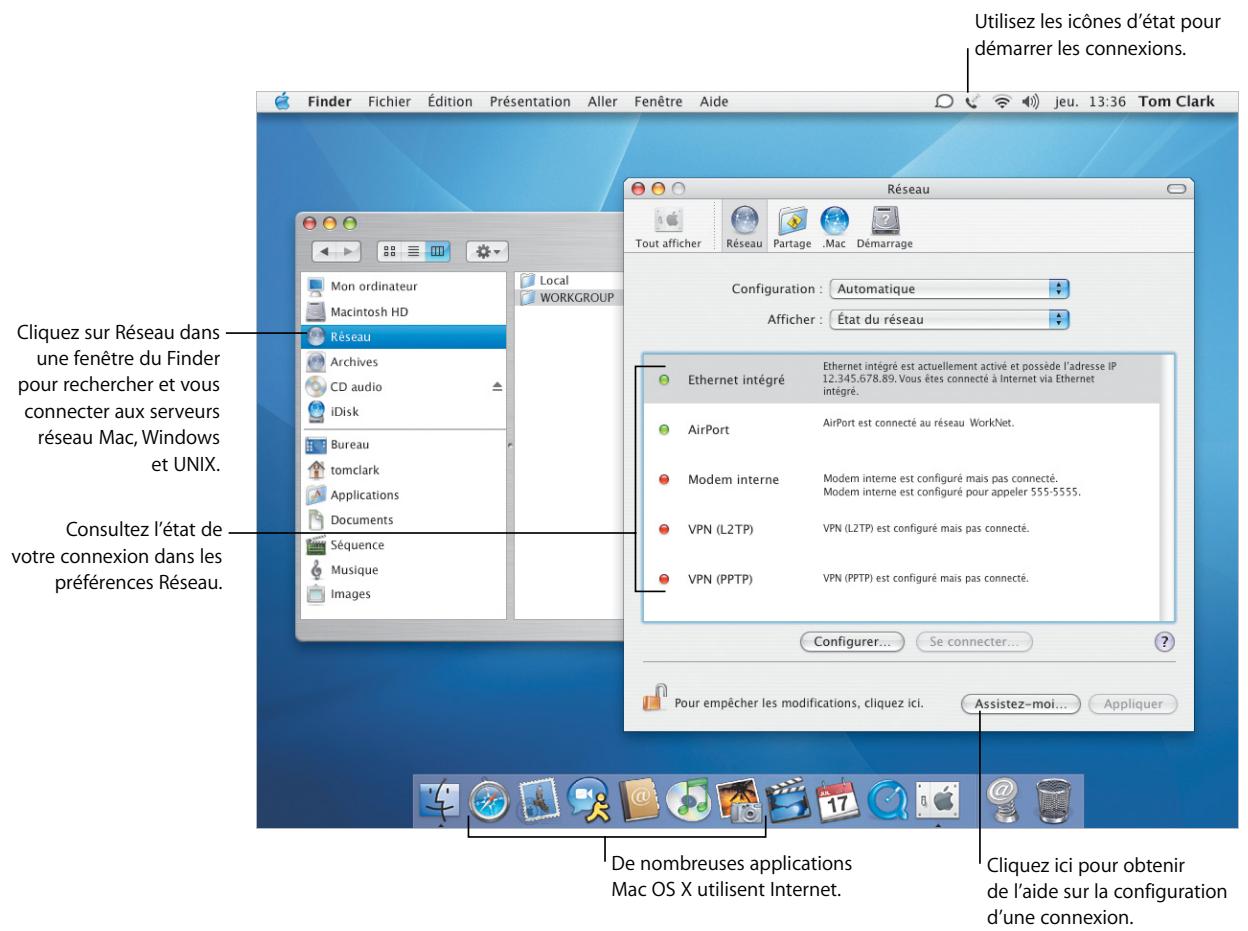1248x931 pixels.
Task: Select Macintosh HD in Finder sidebar
Action: click(x=404, y=311)
